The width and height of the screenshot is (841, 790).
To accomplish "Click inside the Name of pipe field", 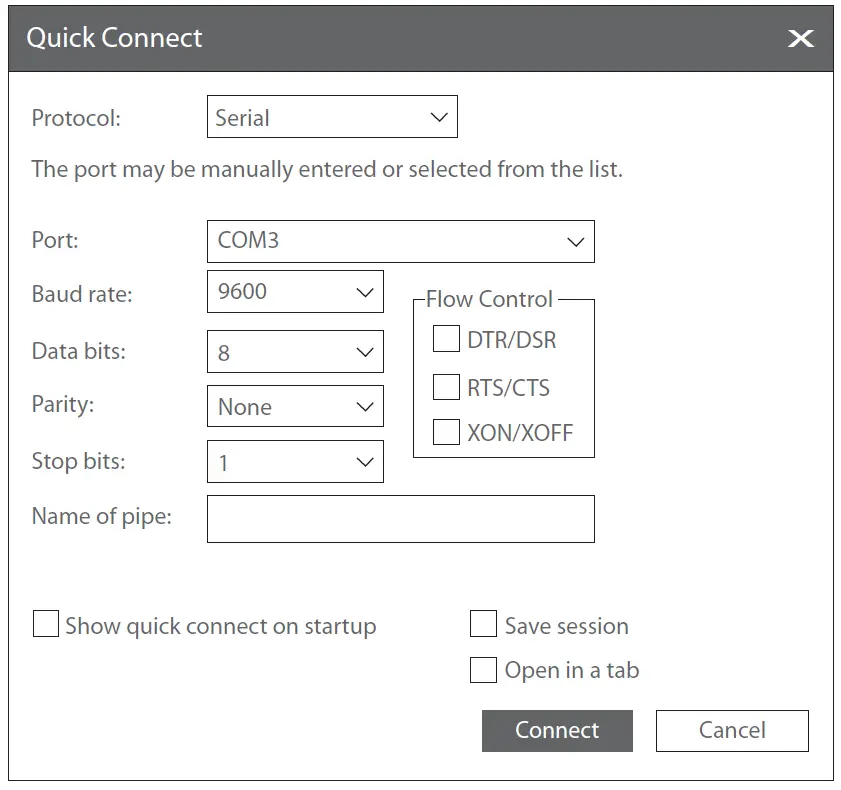I will [400, 518].
